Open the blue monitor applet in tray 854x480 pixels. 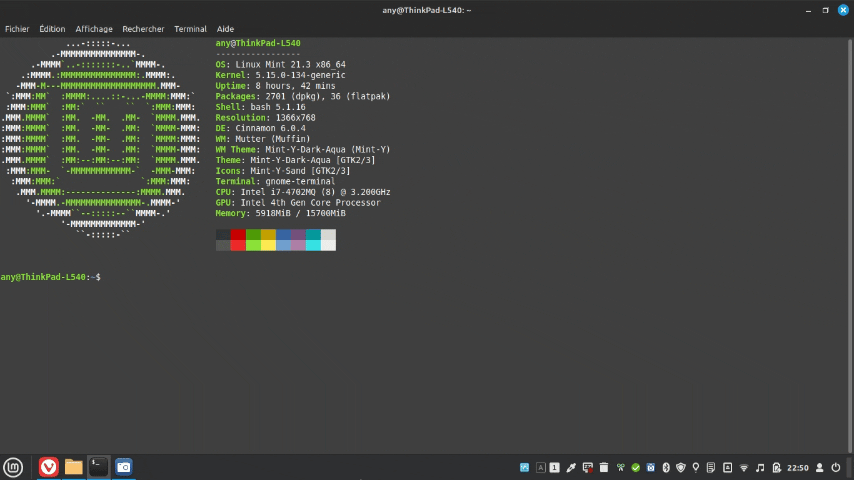pyautogui.click(x=524, y=467)
